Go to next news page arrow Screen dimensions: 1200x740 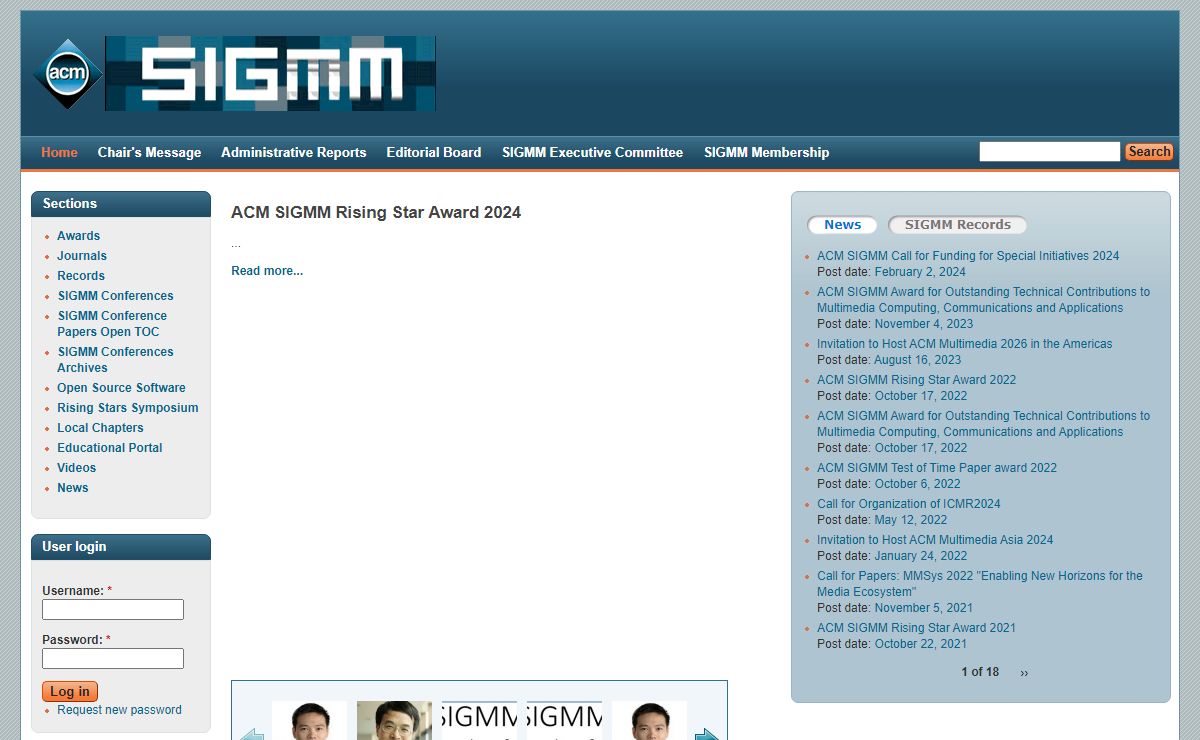click(x=1024, y=672)
